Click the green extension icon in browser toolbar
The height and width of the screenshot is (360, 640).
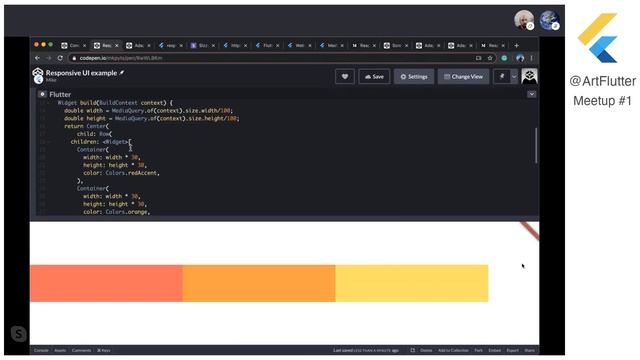pos(504,58)
